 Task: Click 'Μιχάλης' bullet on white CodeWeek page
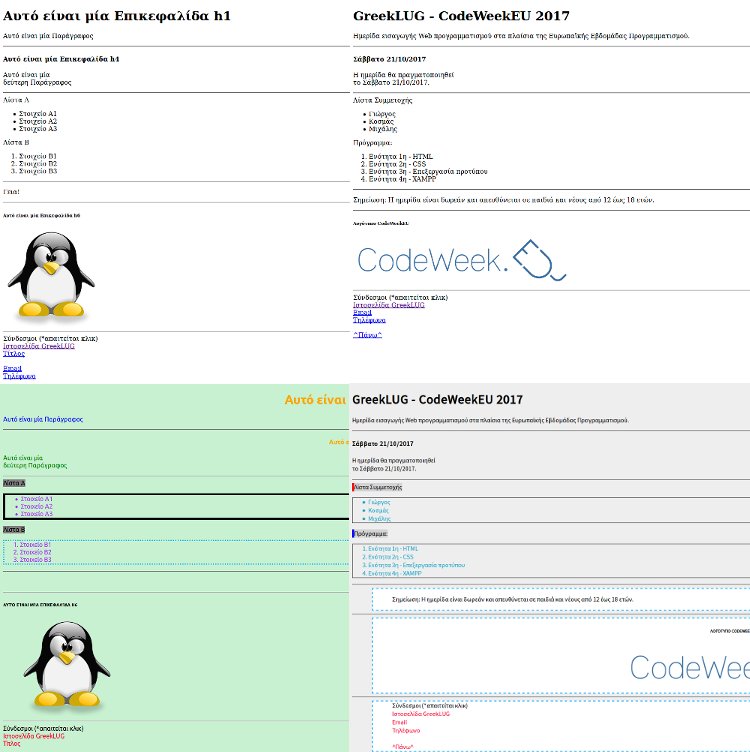(383, 129)
